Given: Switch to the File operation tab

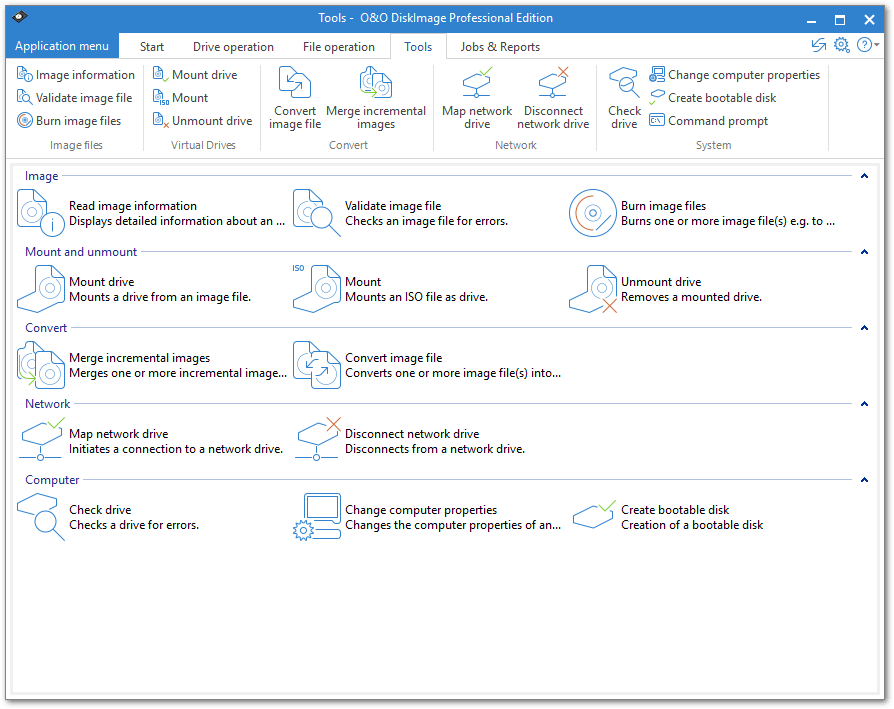Looking at the screenshot, I should [x=339, y=47].
